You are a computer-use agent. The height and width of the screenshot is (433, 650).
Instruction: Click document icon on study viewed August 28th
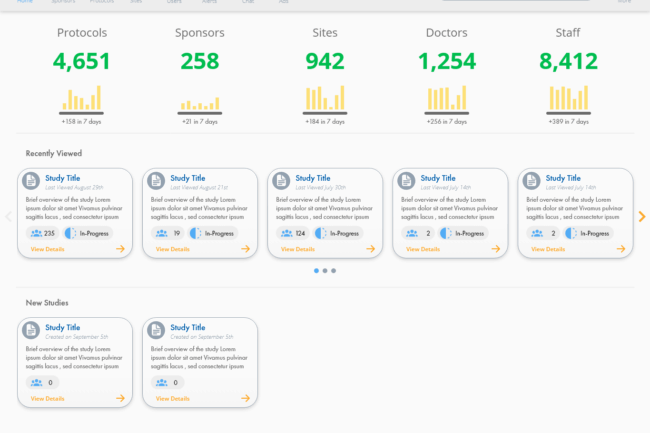click(x=32, y=181)
